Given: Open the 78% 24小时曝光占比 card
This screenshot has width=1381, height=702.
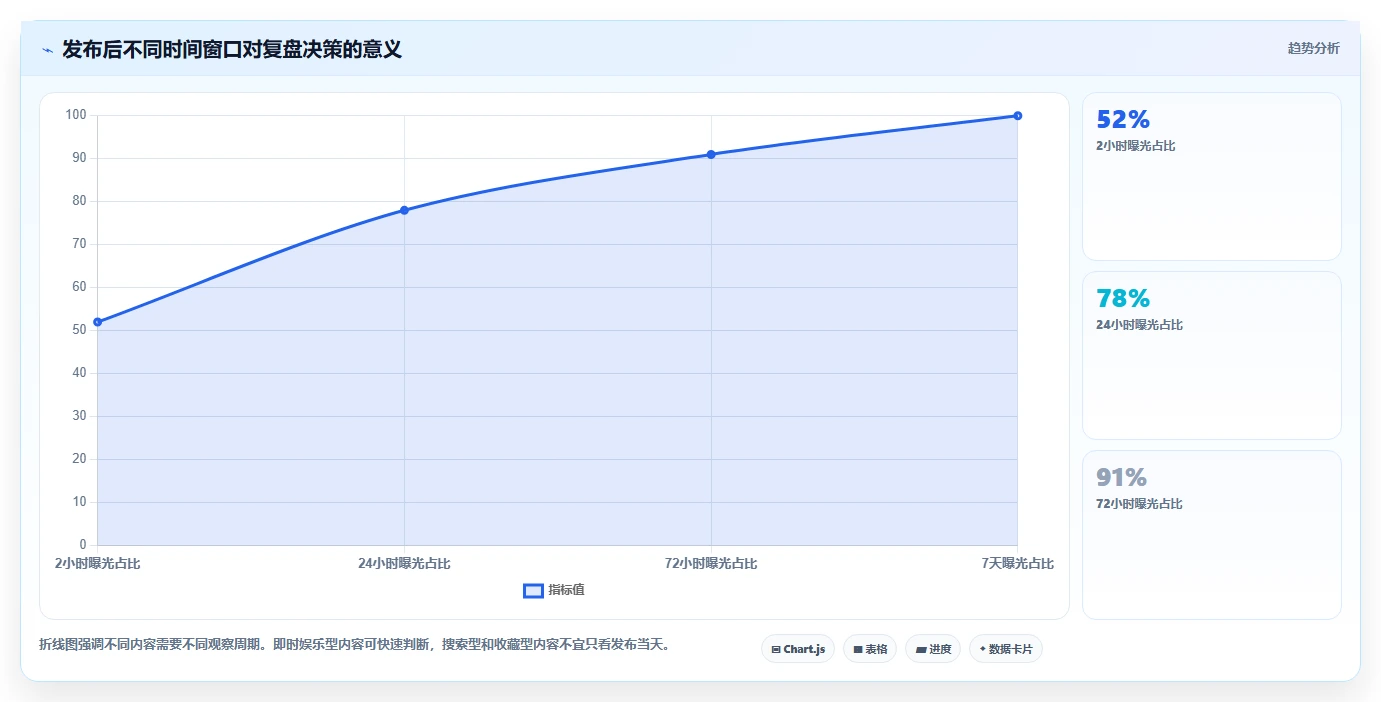Looking at the screenshot, I should click(x=1211, y=355).
